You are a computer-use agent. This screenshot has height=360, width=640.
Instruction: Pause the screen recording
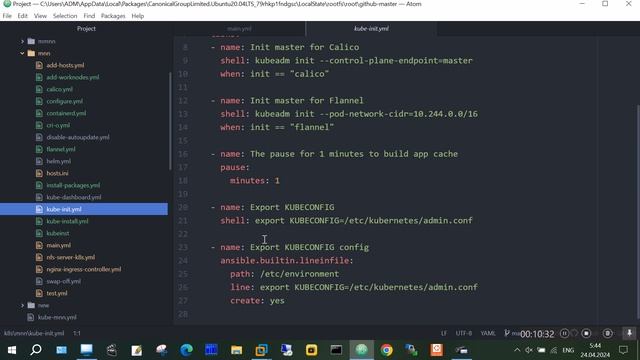click(564, 333)
